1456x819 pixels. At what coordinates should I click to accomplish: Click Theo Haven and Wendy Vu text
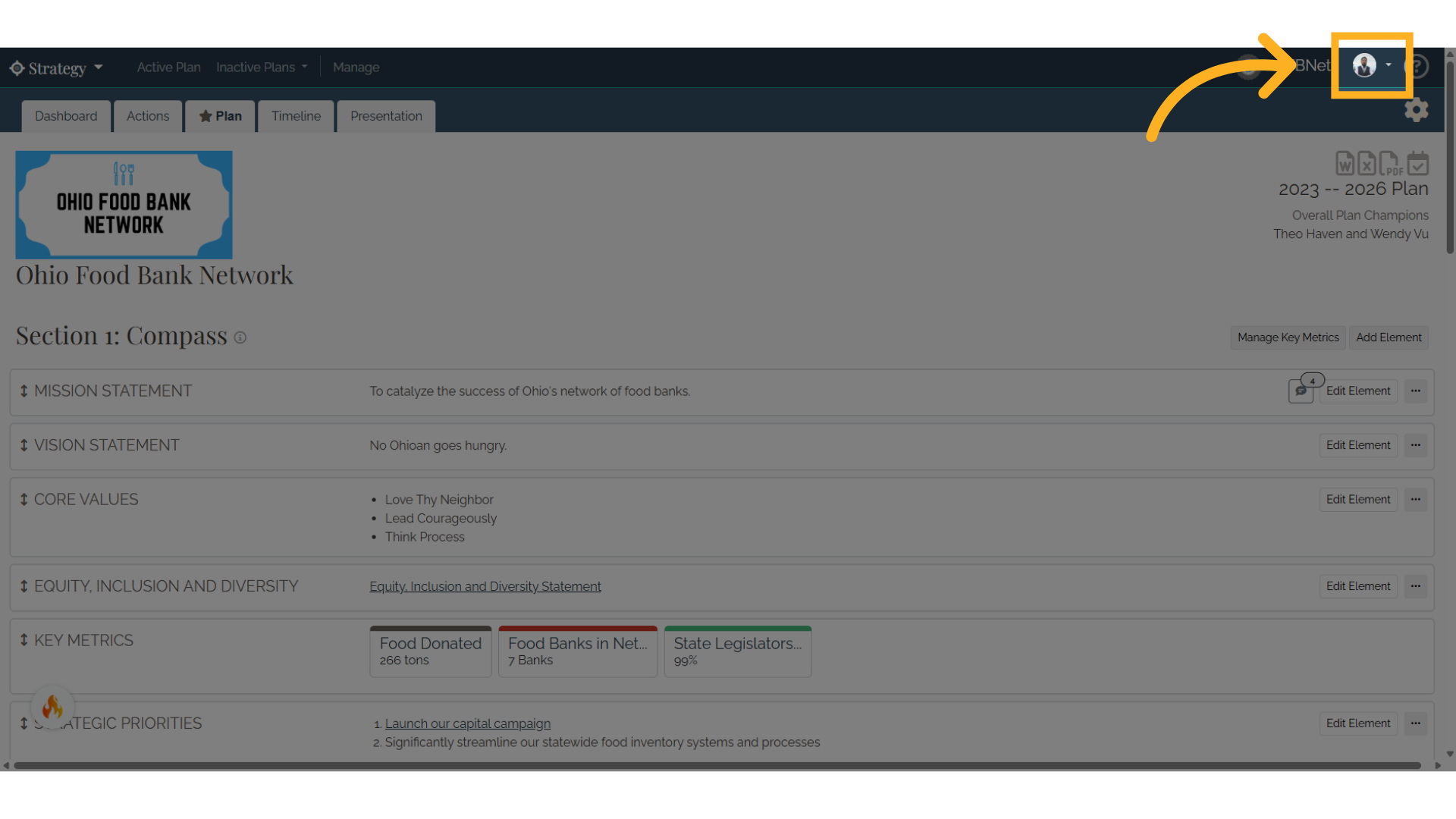tap(1351, 234)
